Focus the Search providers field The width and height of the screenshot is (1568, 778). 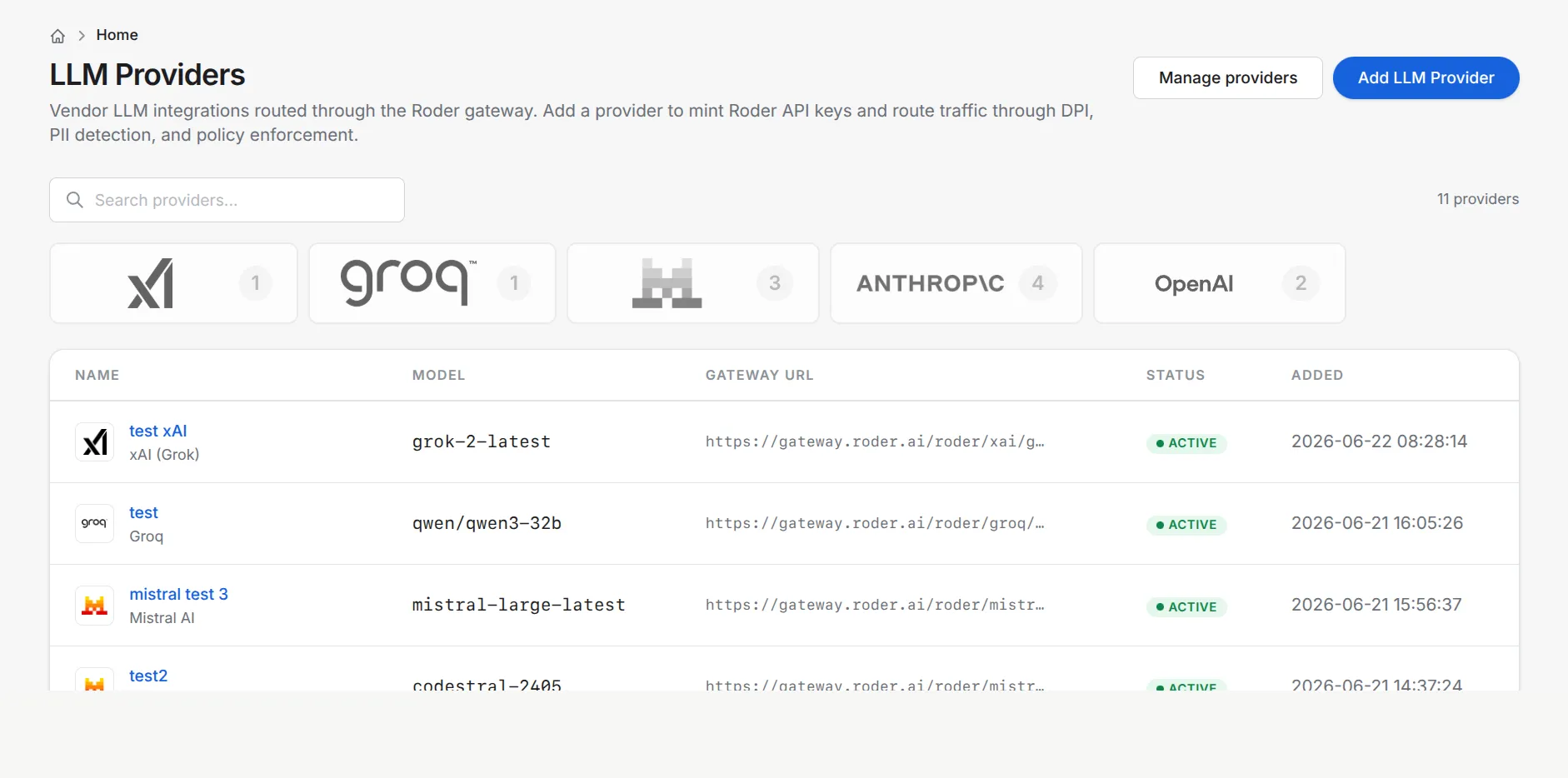pos(227,200)
